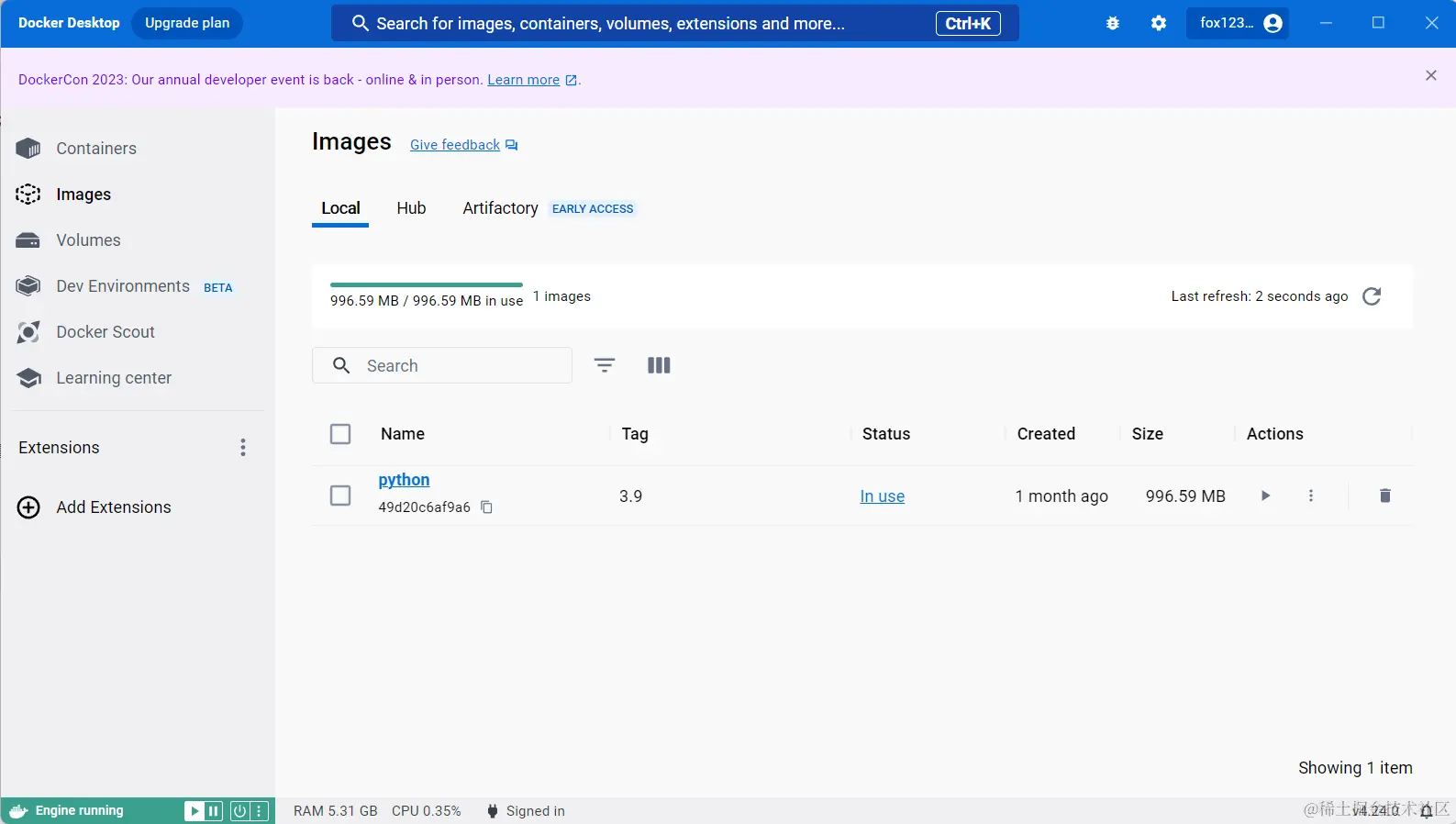Open notifications bell in status bar
The image size is (1456, 824).
pyautogui.click(x=1427, y=810)
